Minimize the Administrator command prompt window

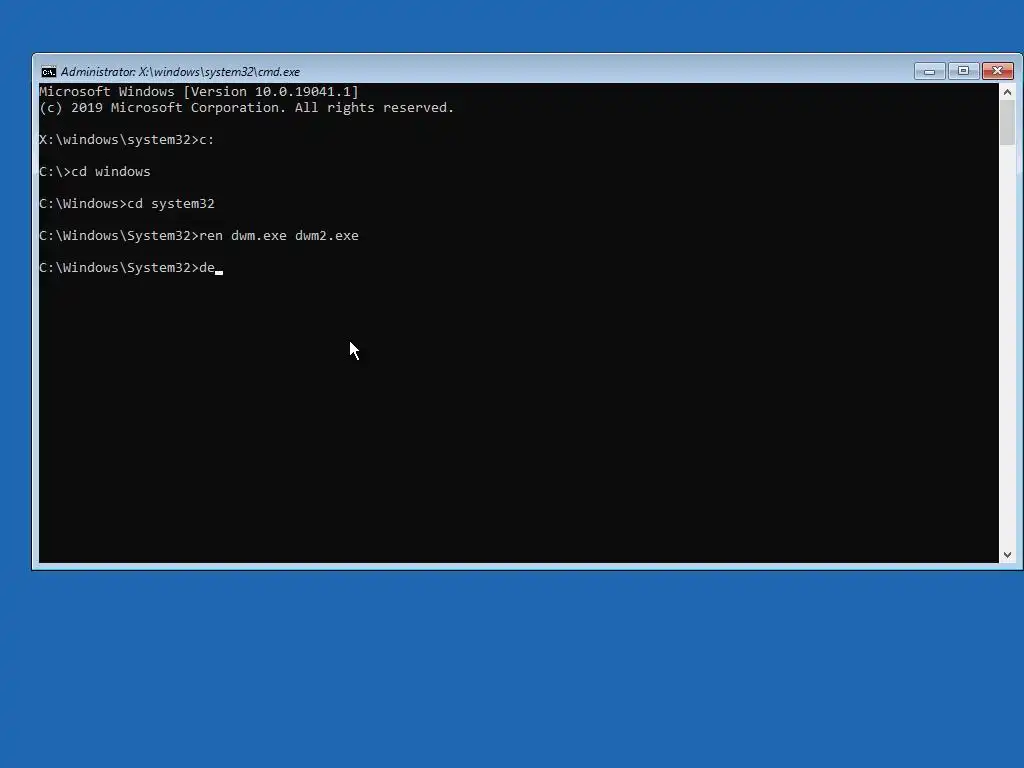pos(929,71)
